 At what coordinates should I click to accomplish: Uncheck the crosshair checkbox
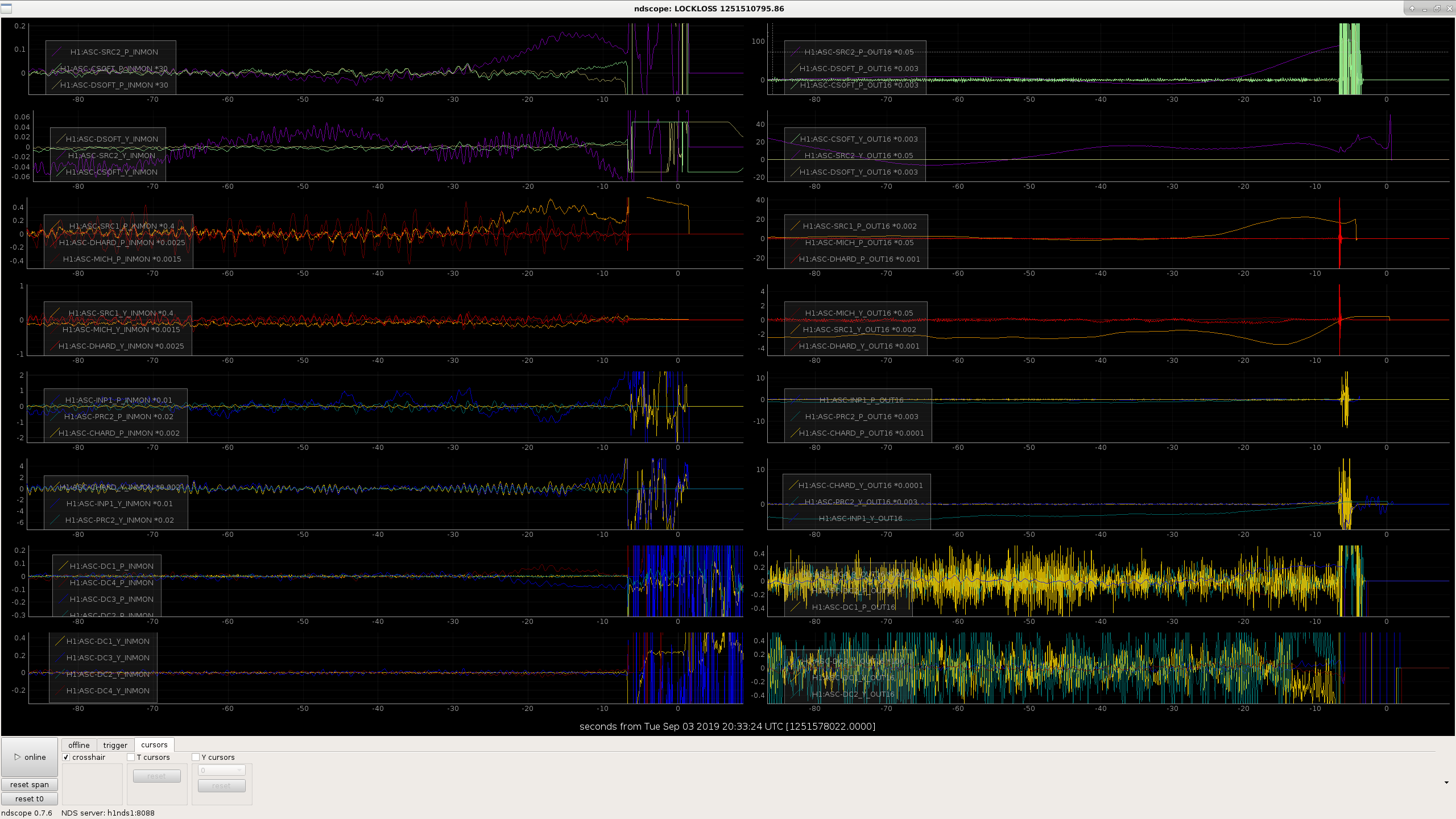tap(66, 757)
